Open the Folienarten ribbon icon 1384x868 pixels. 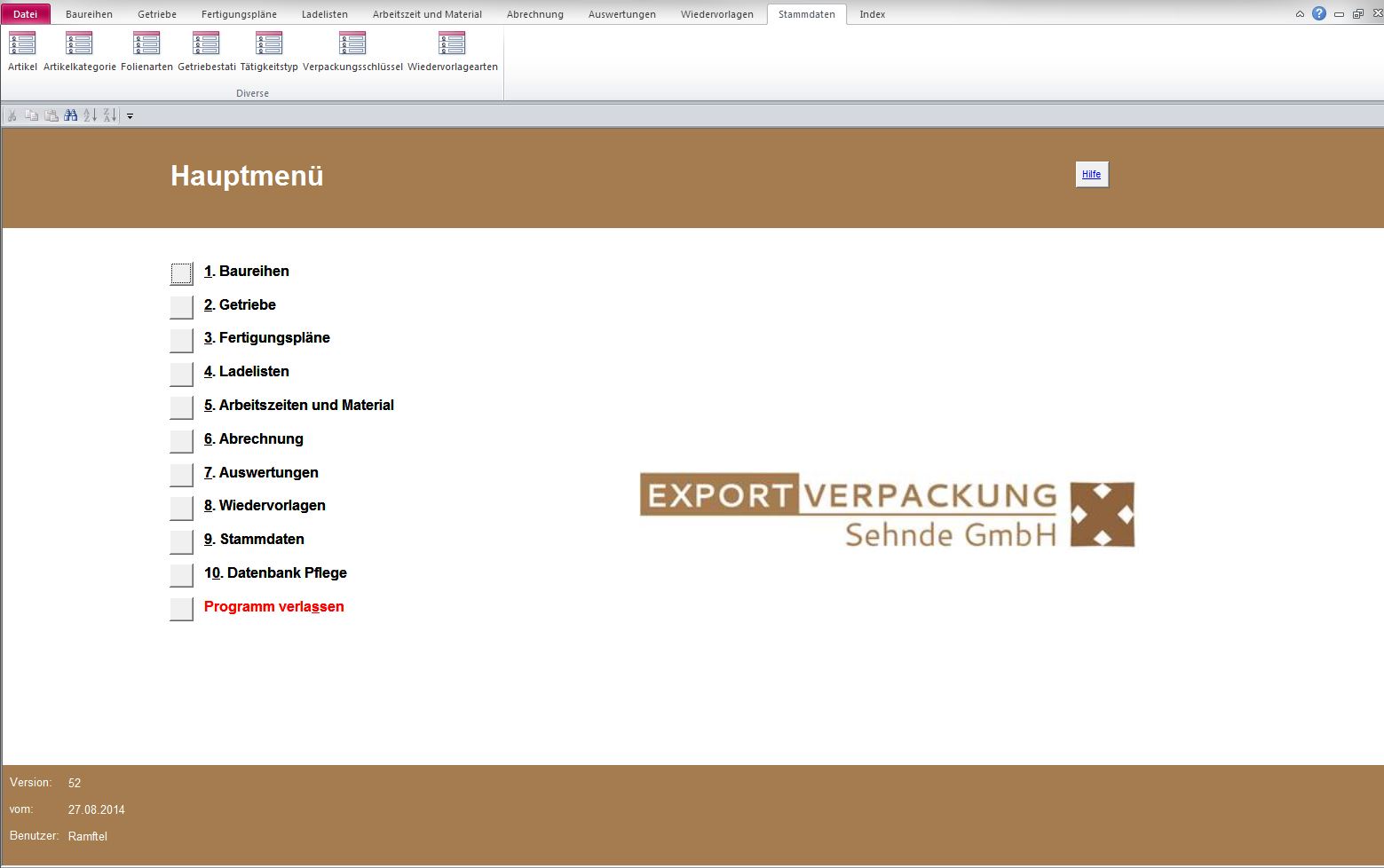click(146, 51)
